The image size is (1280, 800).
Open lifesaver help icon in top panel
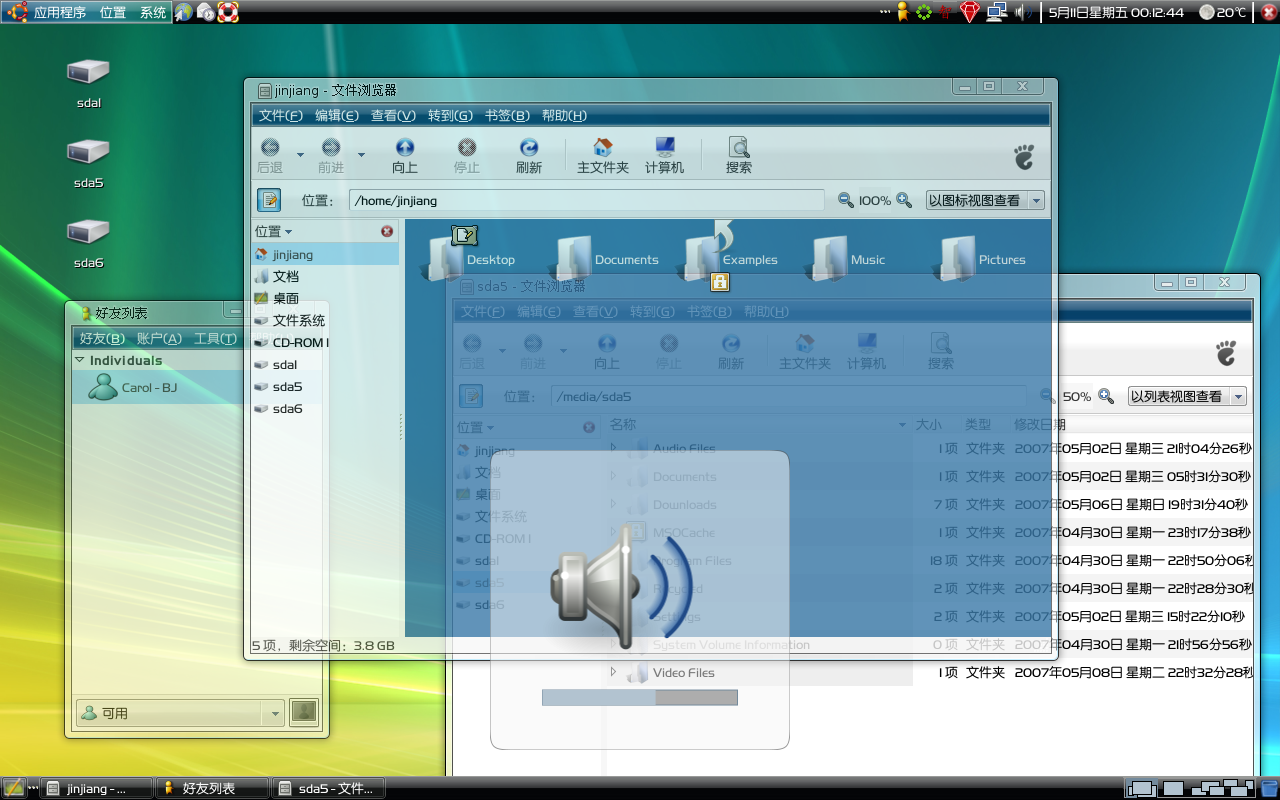click(x=228, y=12)
